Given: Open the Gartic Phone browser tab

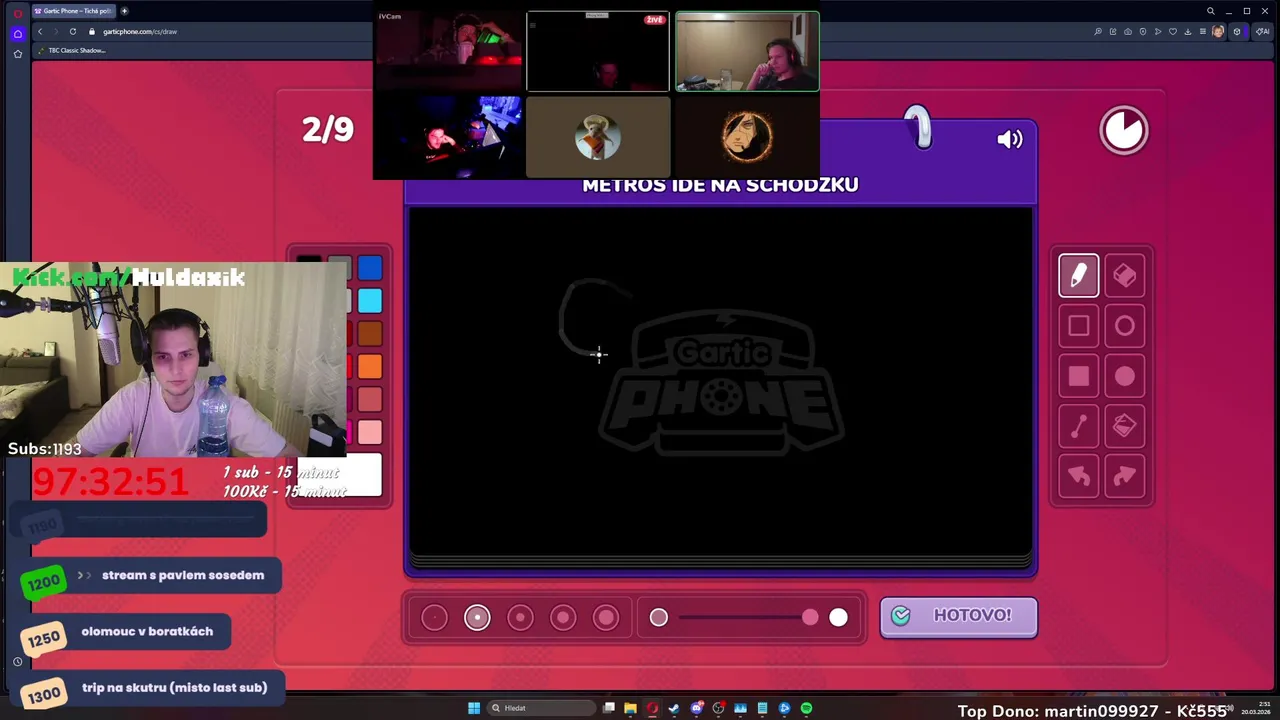Looking at the screenshot, I should coord(73,11).
